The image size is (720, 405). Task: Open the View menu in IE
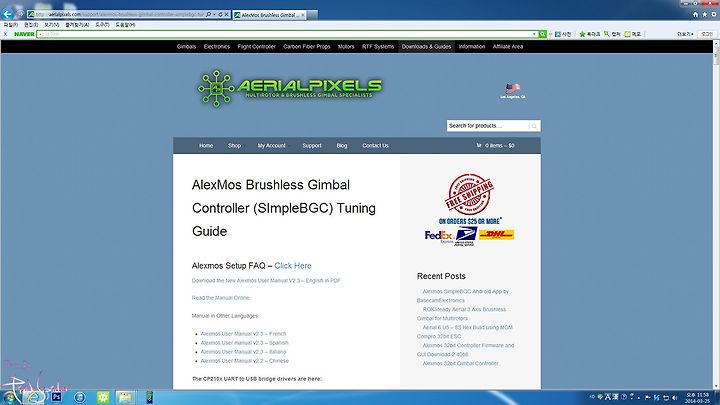pos(51,25)
